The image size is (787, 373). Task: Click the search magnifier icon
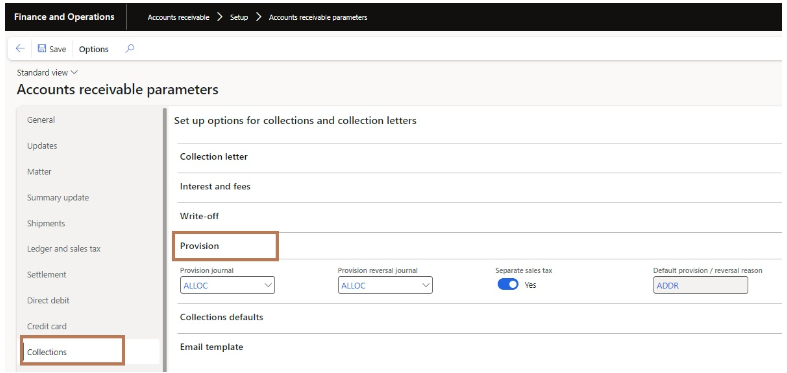[x=129, y=49]
